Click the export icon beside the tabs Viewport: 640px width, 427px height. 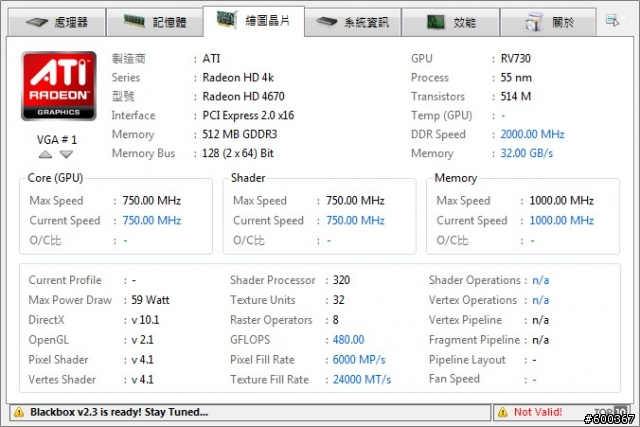[x=612, y=20]
